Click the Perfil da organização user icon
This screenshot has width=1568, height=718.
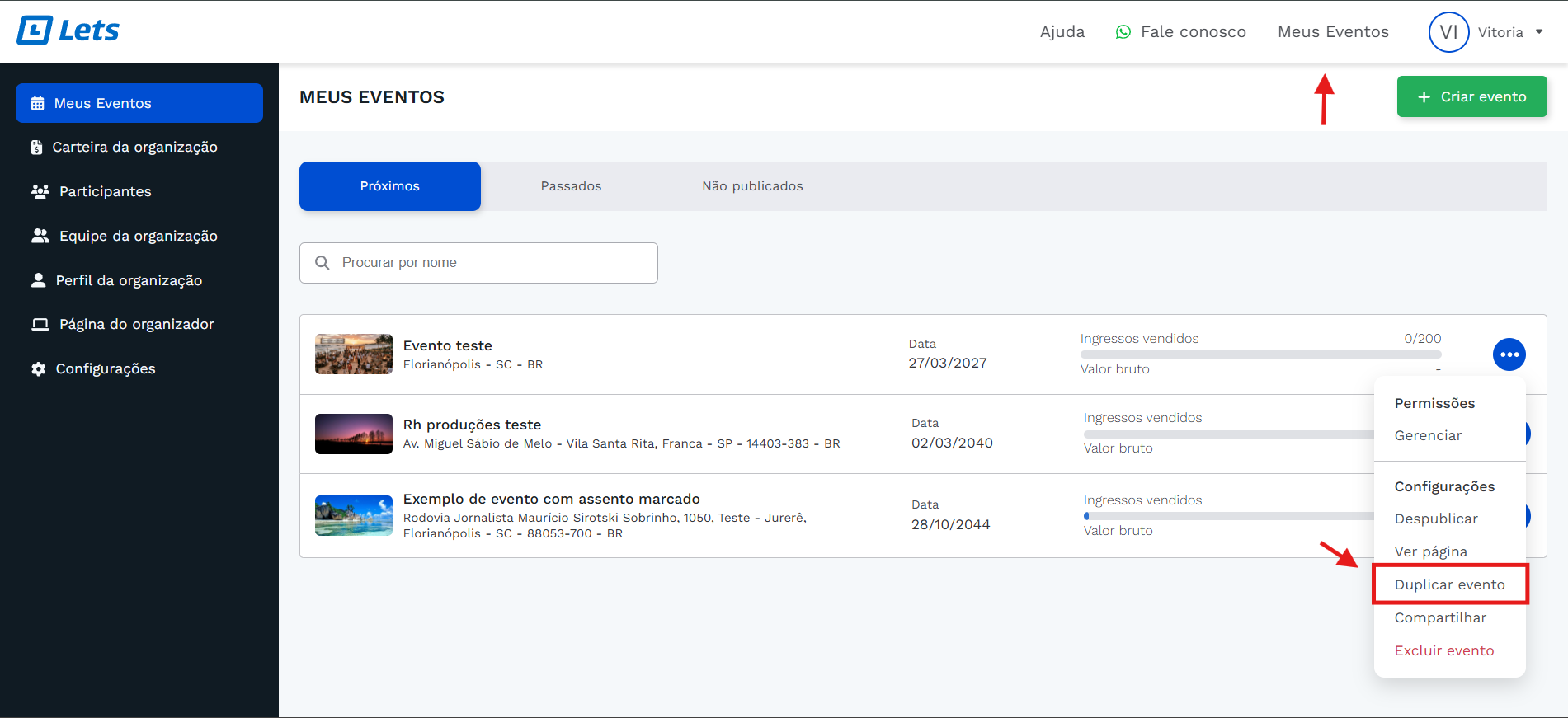click(38, 280)
